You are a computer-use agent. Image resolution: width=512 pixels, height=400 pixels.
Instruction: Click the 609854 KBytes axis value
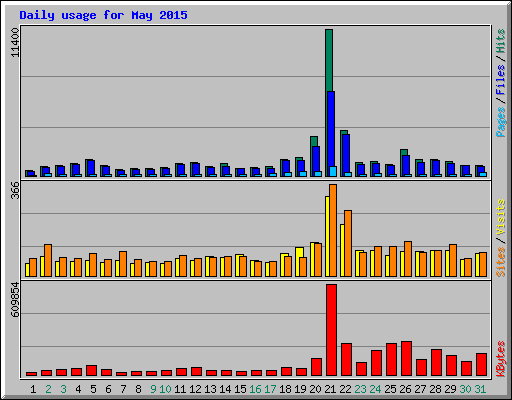click(x=15, y=299)
